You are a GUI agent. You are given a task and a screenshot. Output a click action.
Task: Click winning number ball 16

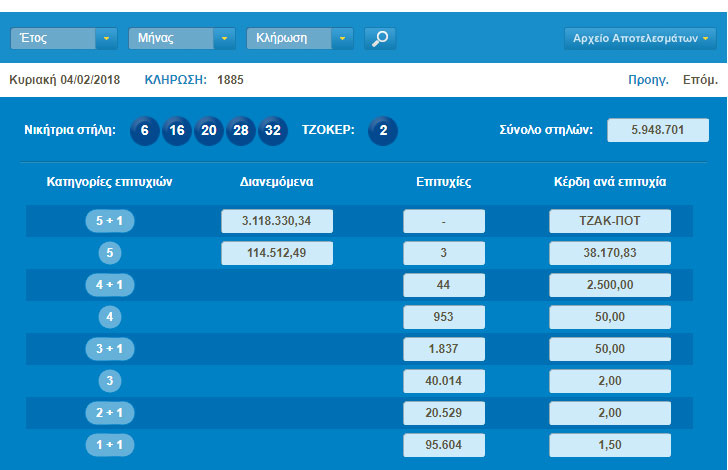tap(177, 130)
